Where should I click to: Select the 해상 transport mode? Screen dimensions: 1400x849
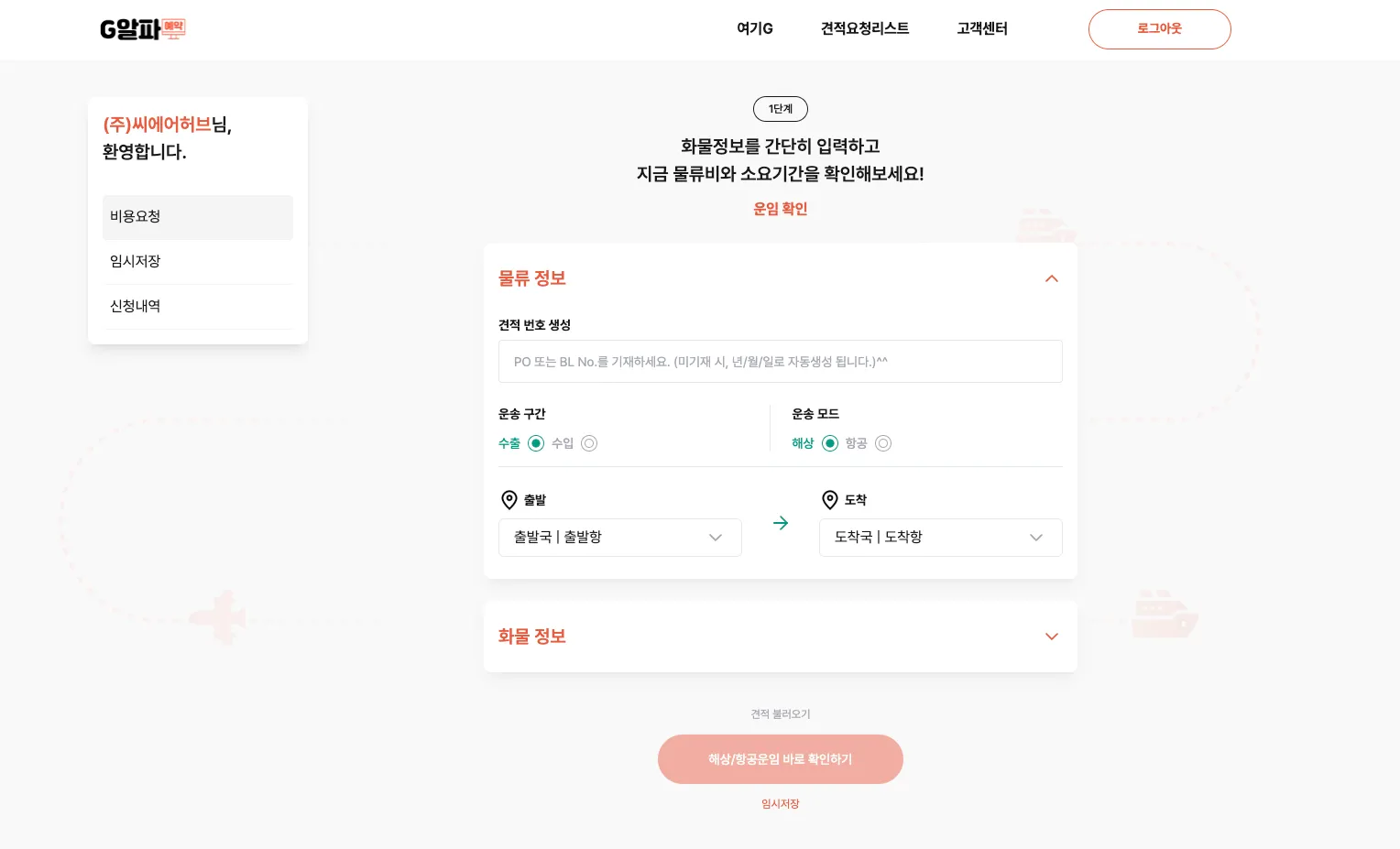pos(830,443)
